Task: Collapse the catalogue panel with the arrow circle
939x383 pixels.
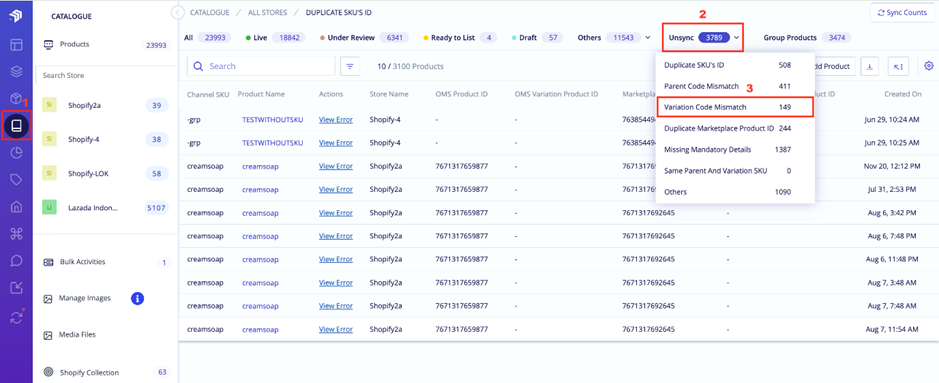Action: pos(177,12)
